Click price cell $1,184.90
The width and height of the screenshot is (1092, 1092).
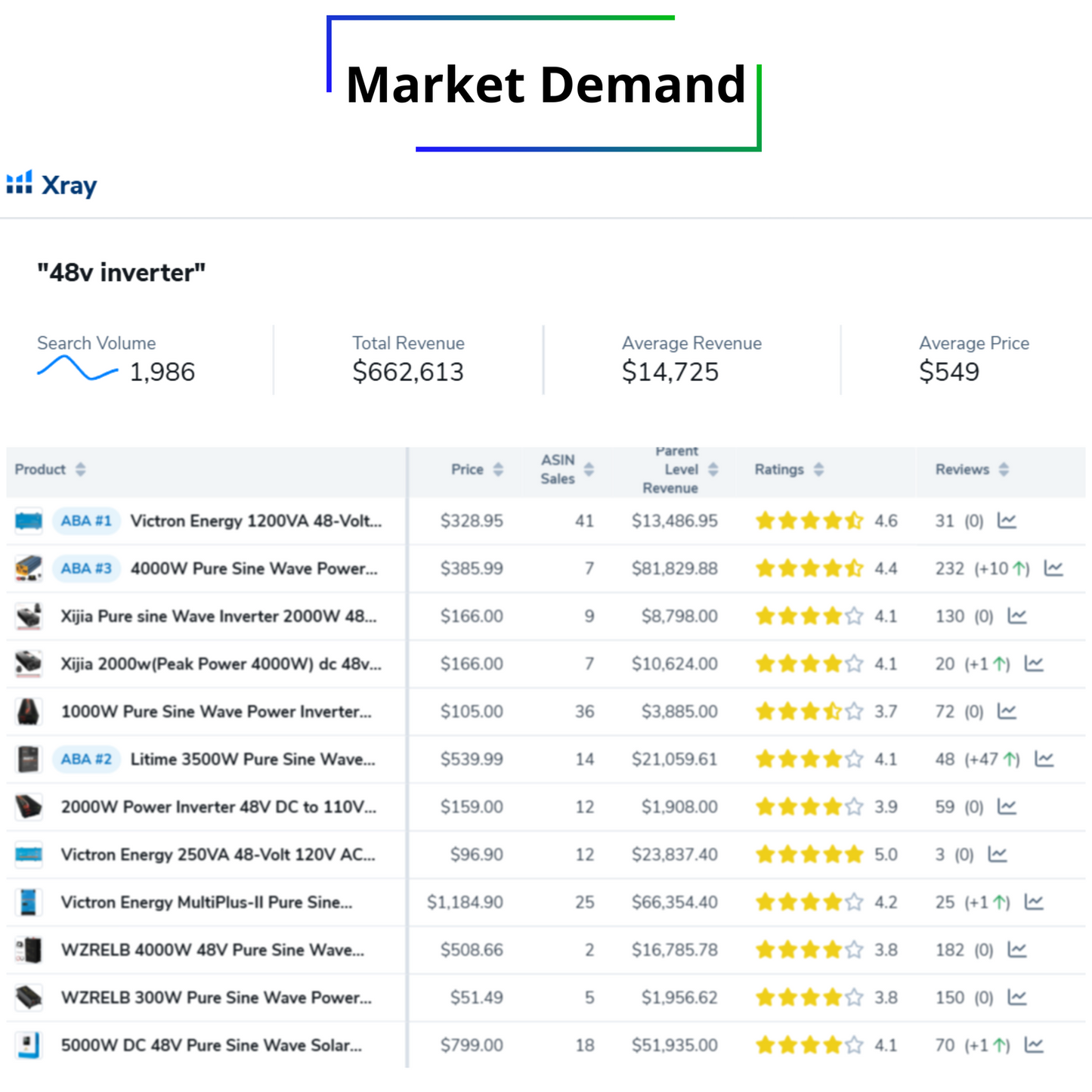click(465, 902)
